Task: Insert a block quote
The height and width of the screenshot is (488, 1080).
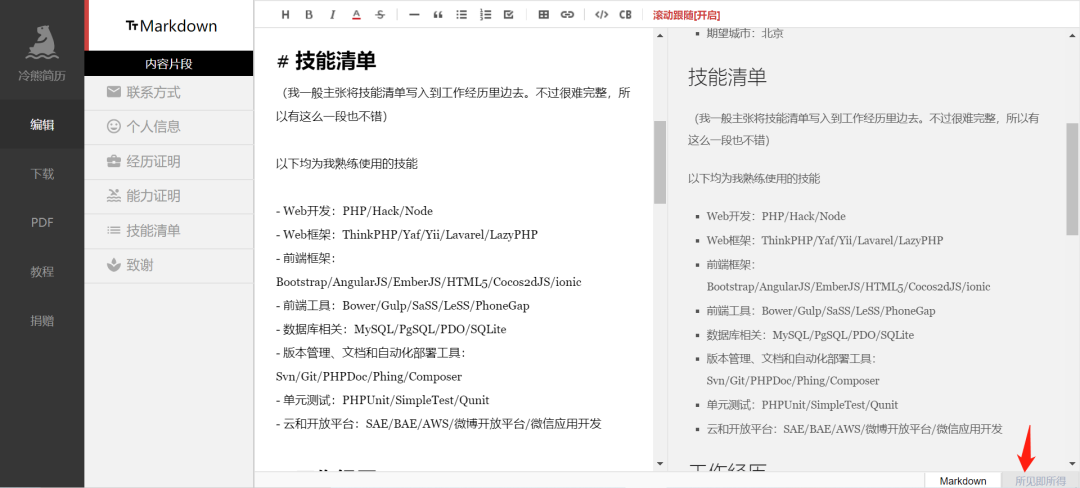Action: coord(437,14)
